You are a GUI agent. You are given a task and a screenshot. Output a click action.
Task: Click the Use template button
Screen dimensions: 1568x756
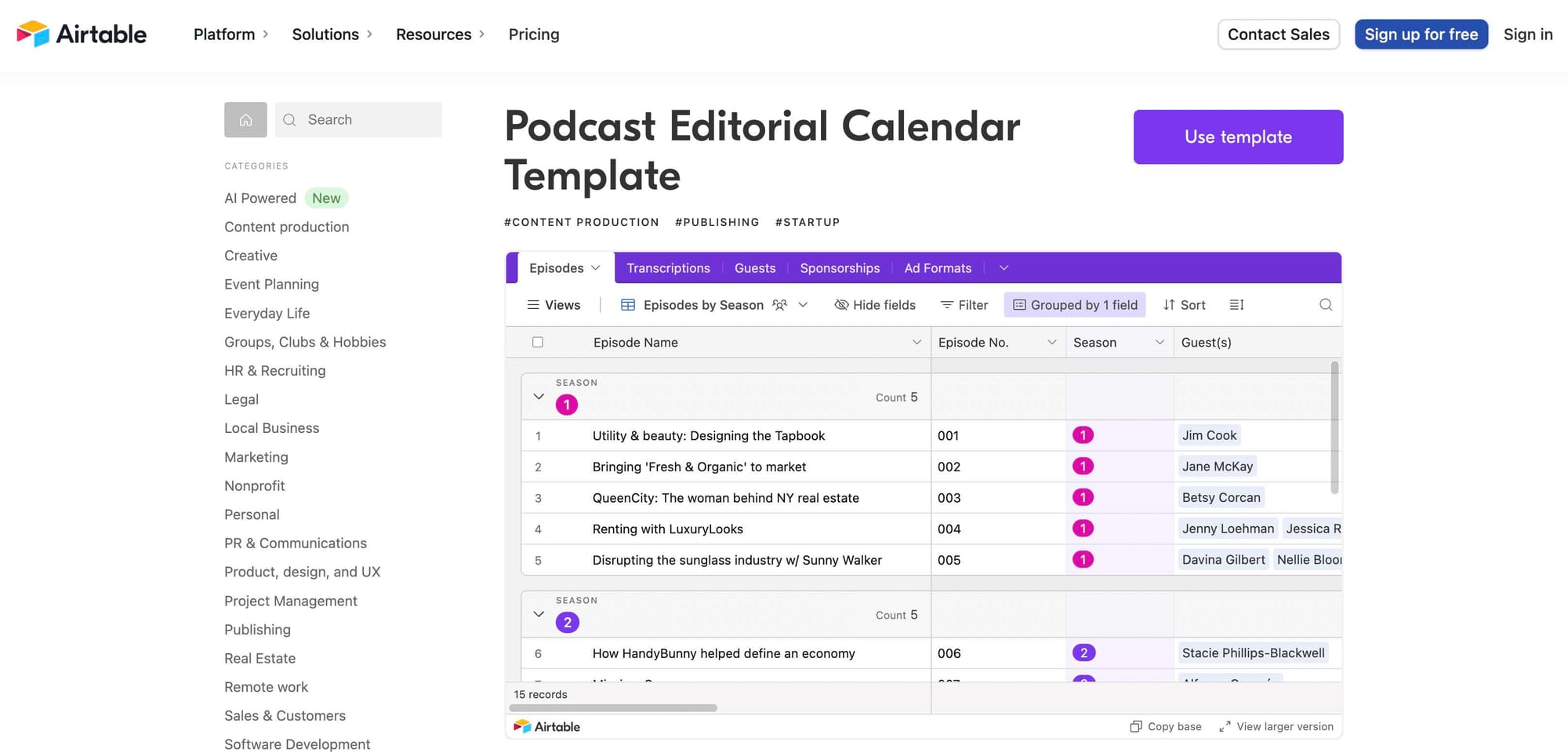pyautogui.click(x=1238, y=136)
